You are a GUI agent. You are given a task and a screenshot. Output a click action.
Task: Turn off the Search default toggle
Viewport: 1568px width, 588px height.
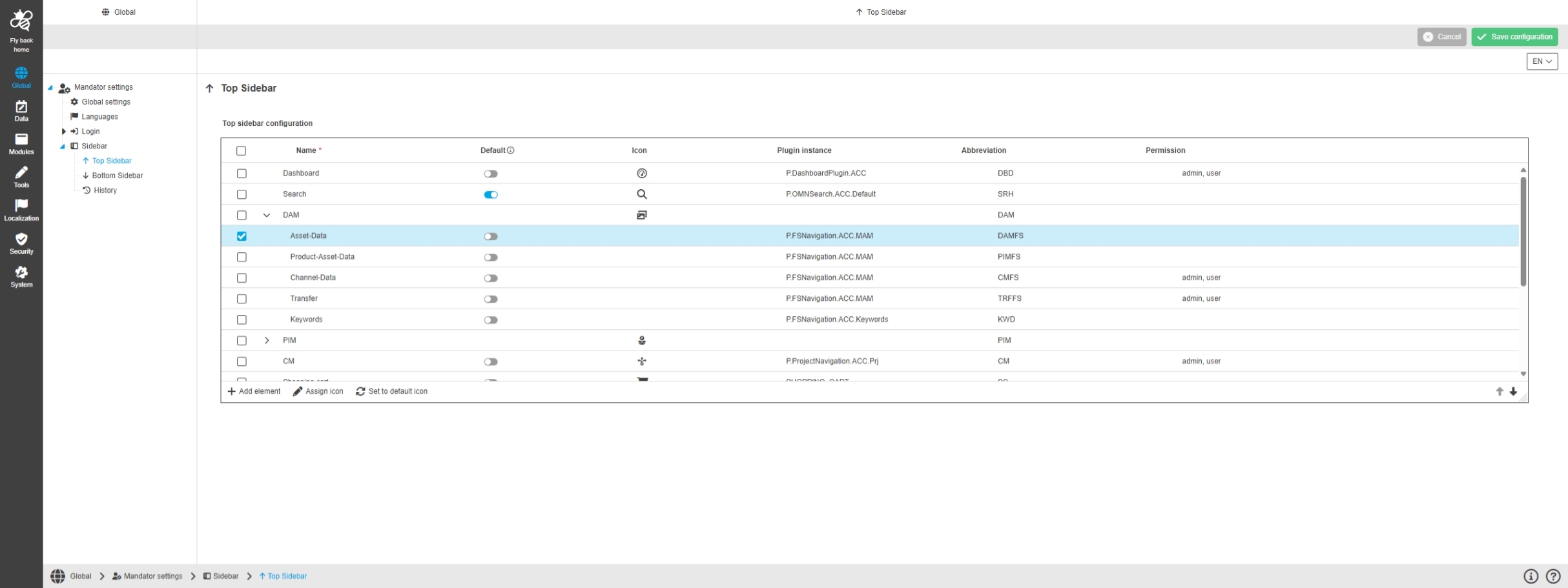(x=491, y=195)
